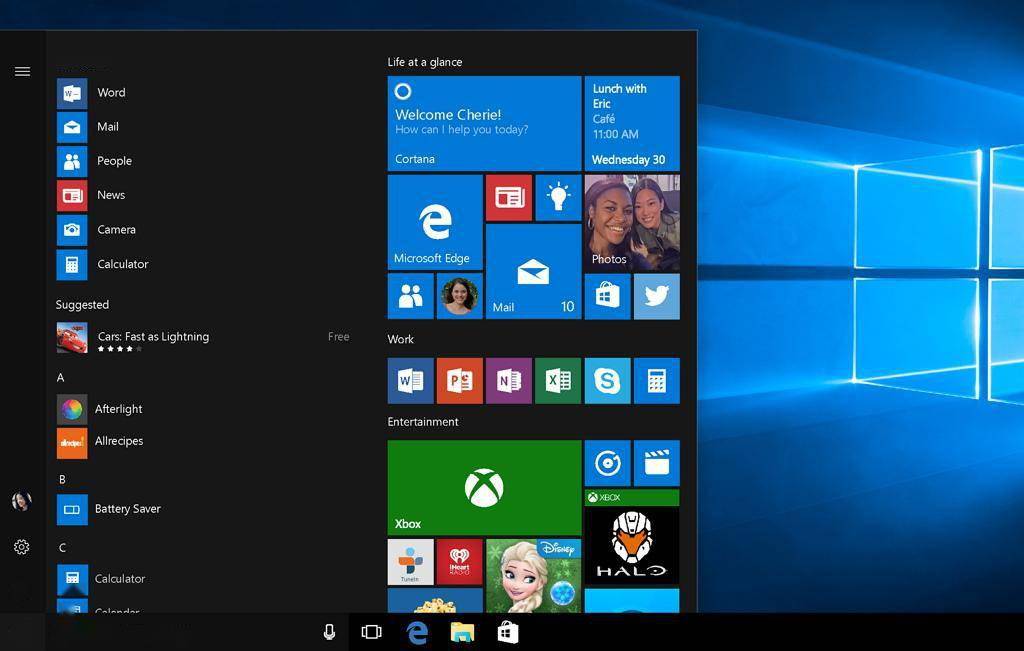Open the Twitter tile

[x=656, y=295]
